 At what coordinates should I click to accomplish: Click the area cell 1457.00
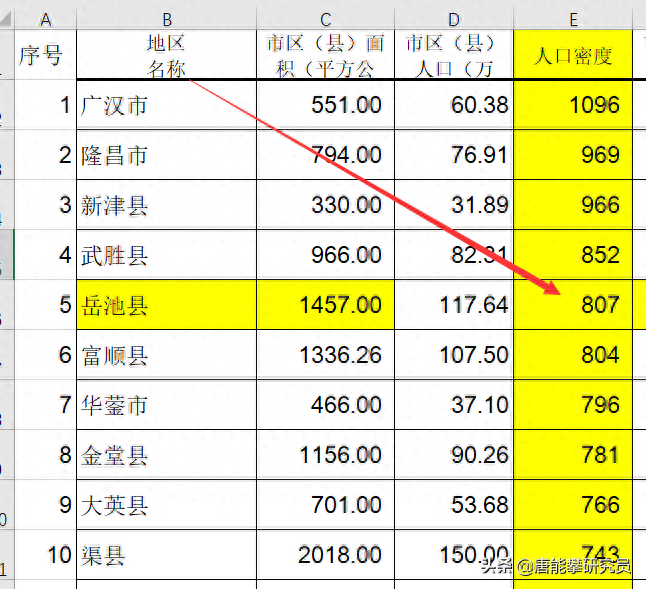coord(325,305)
